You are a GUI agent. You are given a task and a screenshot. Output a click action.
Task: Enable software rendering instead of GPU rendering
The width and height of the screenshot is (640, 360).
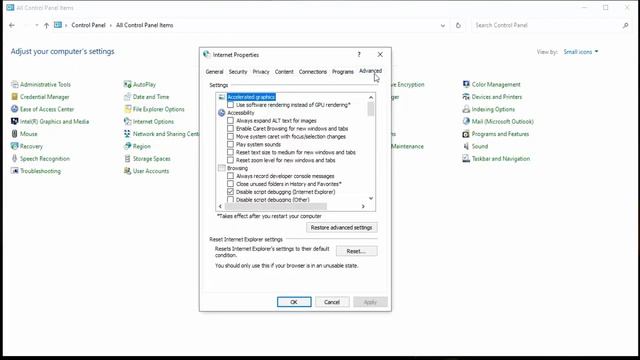pyautogui.click(x=231, y=105)
